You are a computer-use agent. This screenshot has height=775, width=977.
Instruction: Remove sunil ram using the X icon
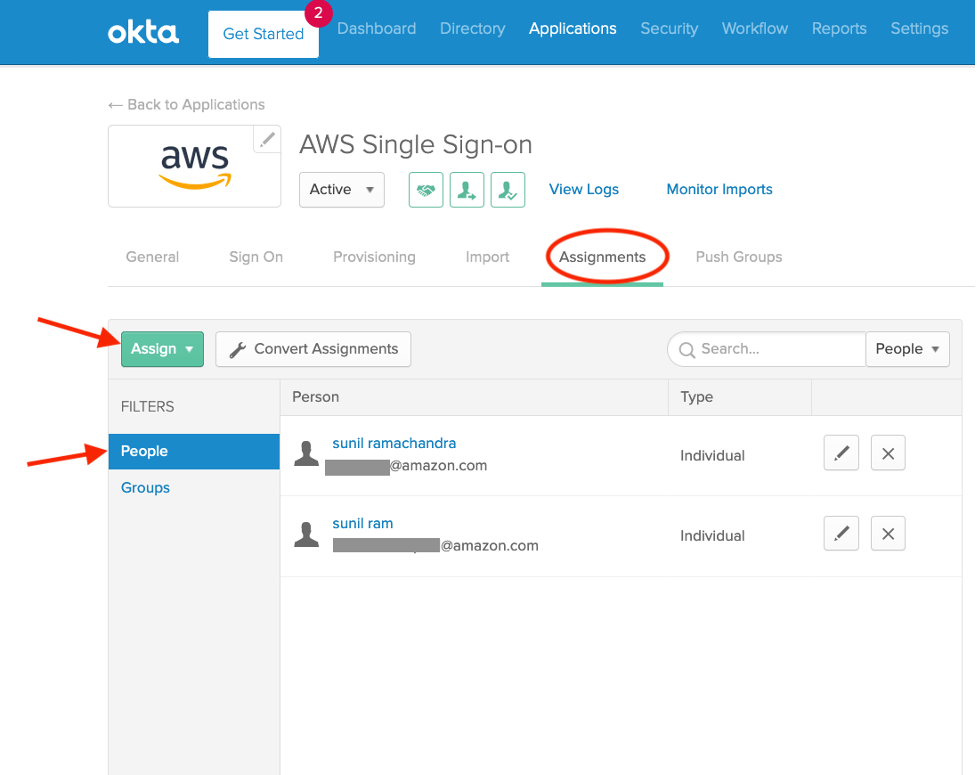pos(887,533)
